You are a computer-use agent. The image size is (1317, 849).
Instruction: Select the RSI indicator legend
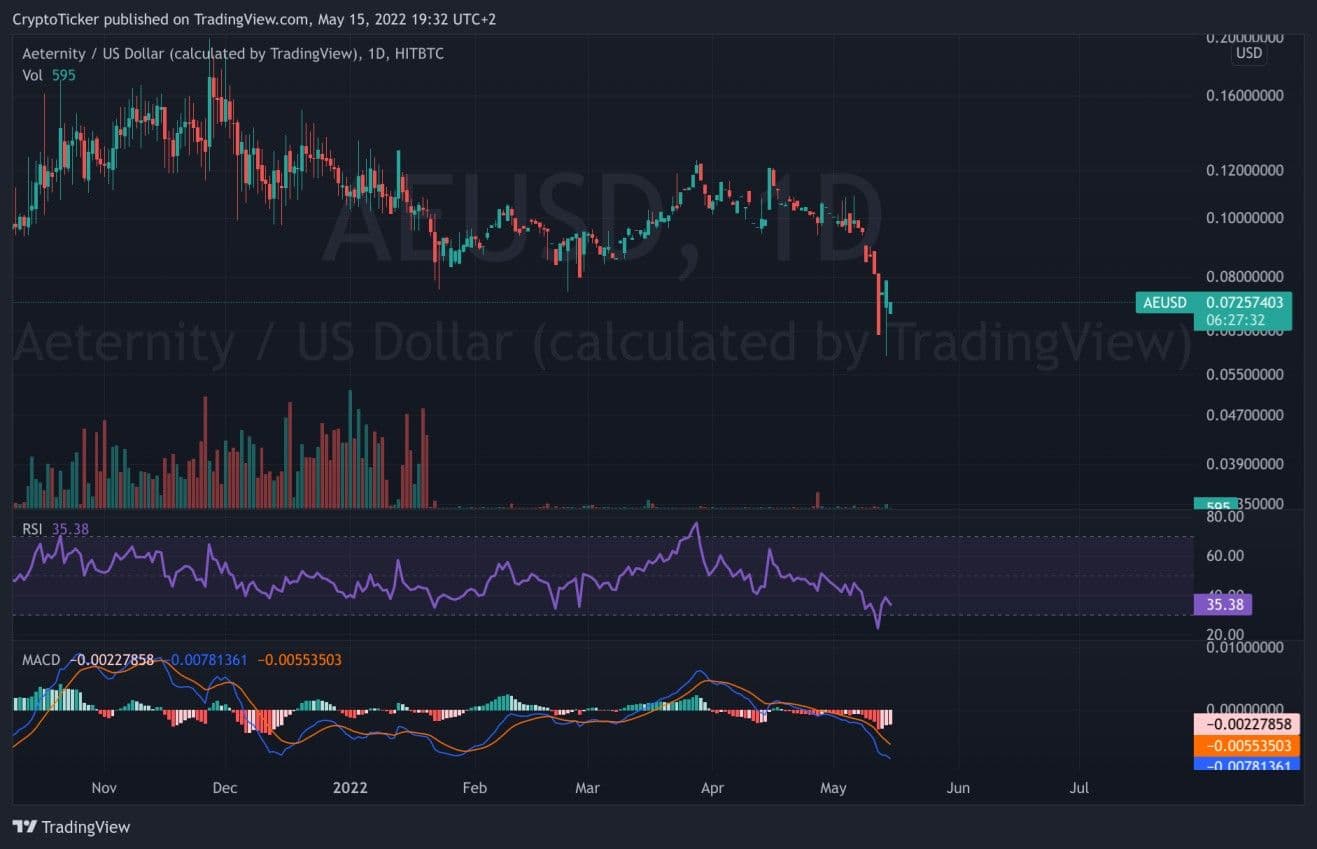[35, 528]
